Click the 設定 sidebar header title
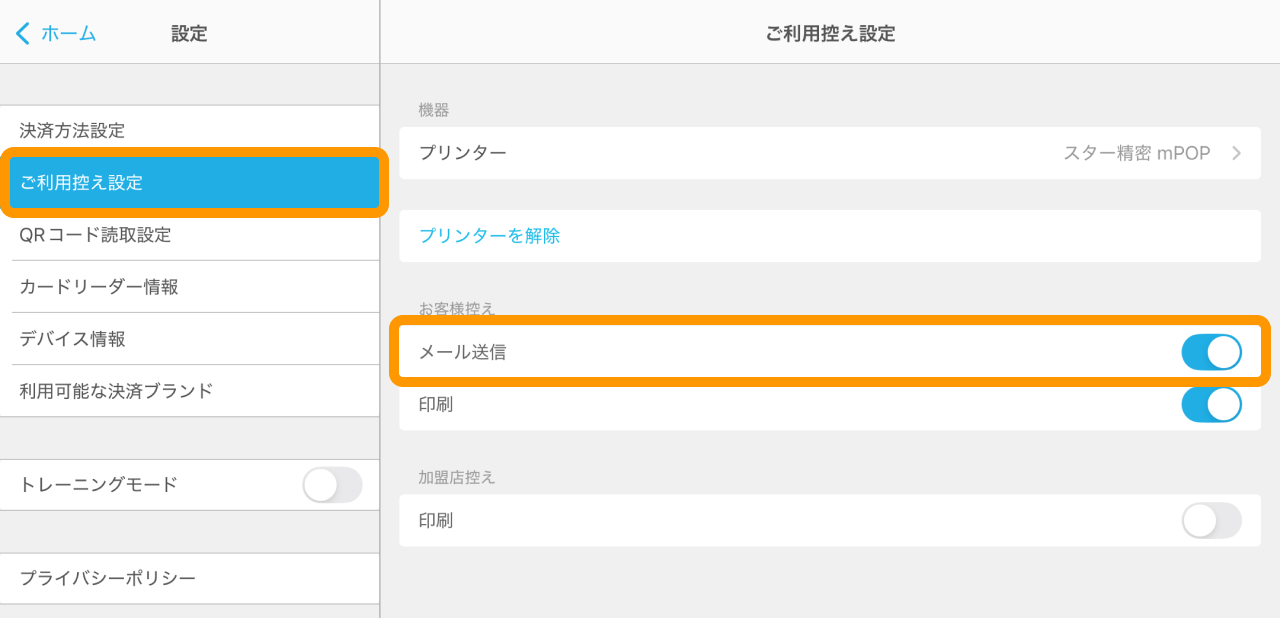The height and width of the screenshot is (618, 1280). [x=189, y=33]
